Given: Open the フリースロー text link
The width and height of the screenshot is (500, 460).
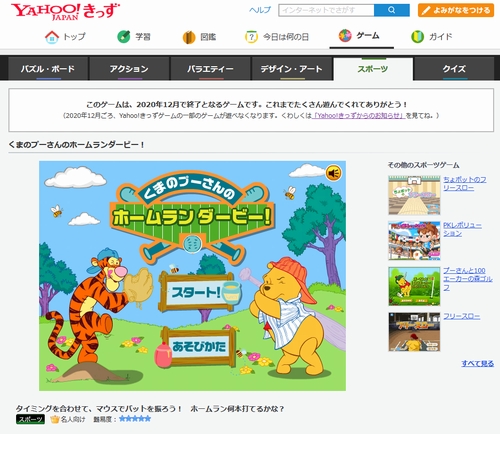Looking at the screenshot, I should pyautogui.click(x=462, y=316).
